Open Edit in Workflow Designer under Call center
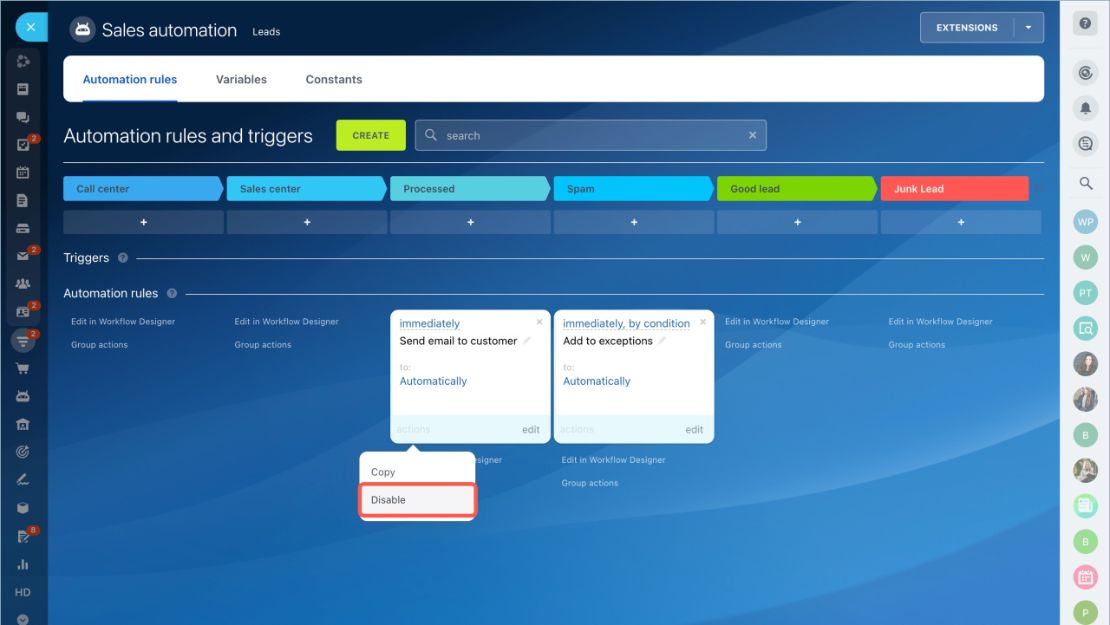 tap(122, 321)
